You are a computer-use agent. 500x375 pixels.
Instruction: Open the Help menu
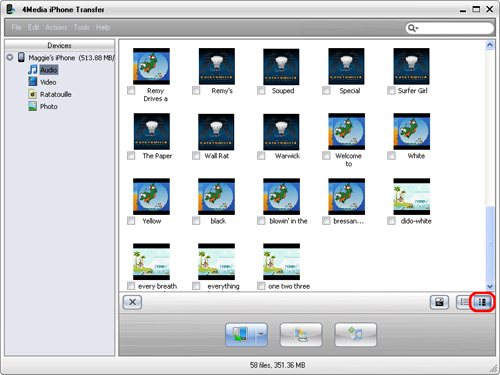[x=103, y=27]
